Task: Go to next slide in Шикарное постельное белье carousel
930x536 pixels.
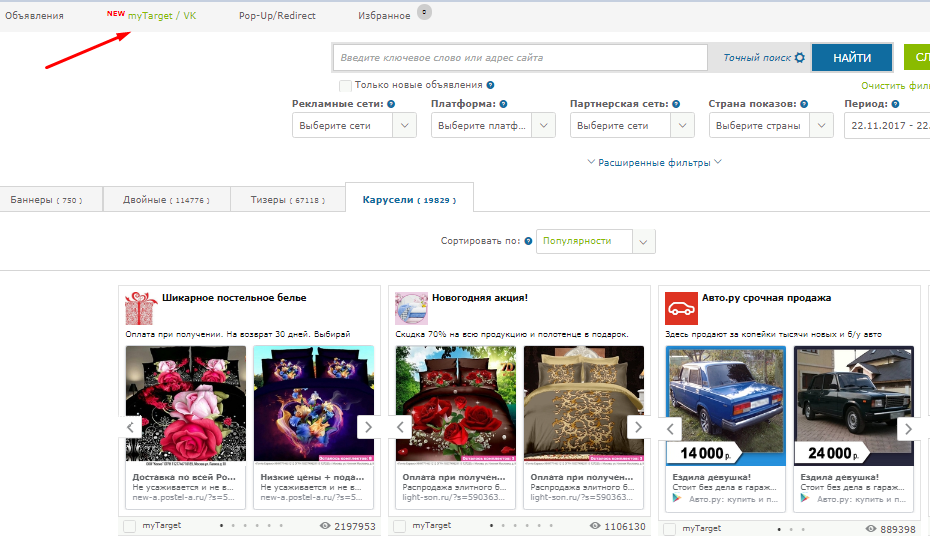Action: tap(368, 427)
